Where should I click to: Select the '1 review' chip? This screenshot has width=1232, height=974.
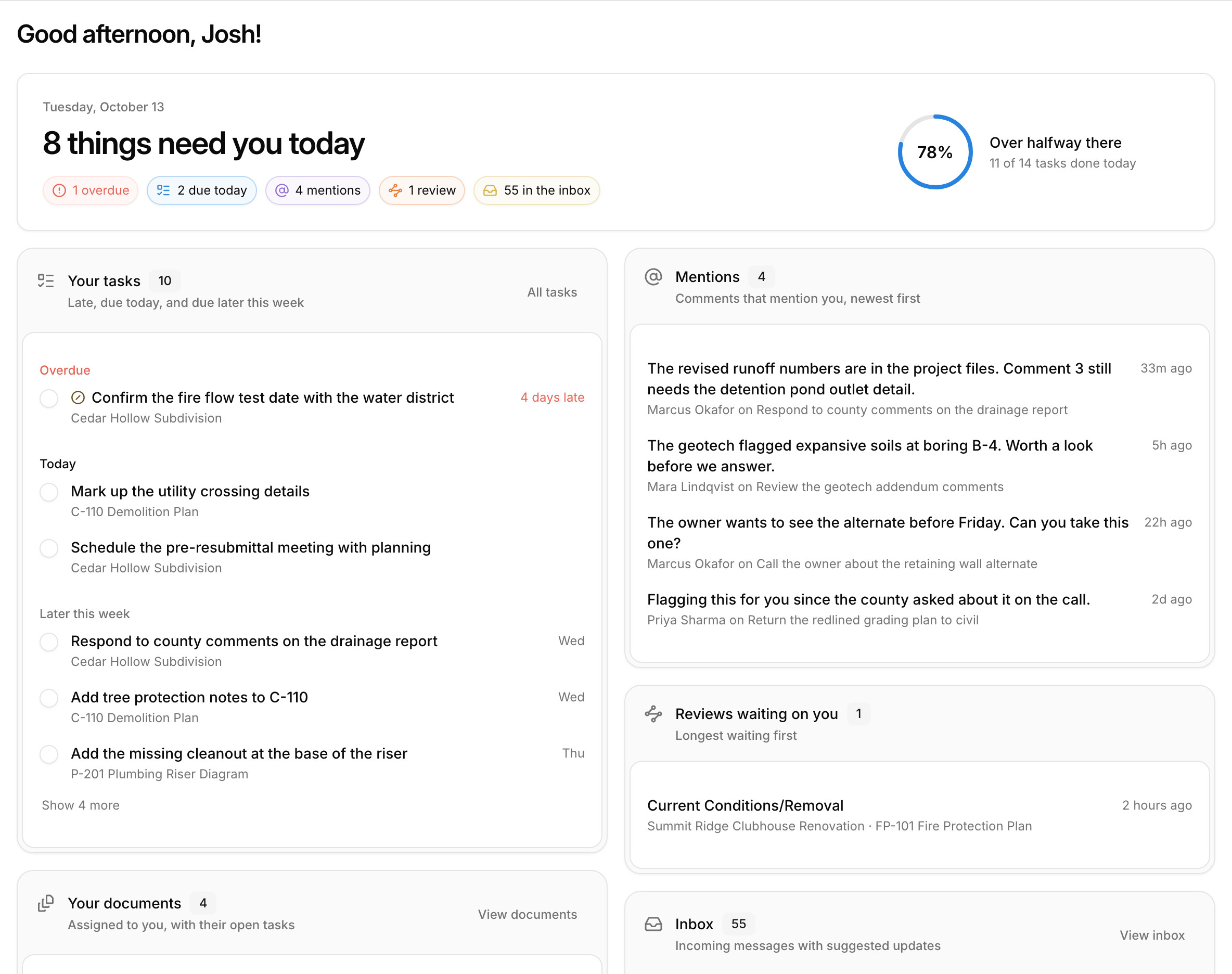click(x=422, y=190)
